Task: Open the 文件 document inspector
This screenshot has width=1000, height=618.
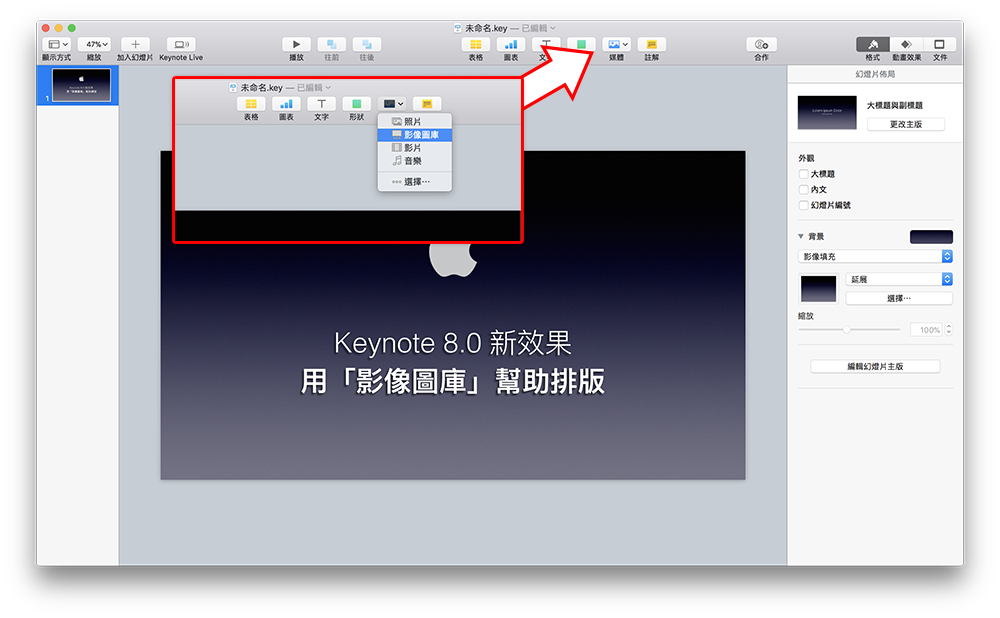Action: pyautogui.click(x=939, y=44)
